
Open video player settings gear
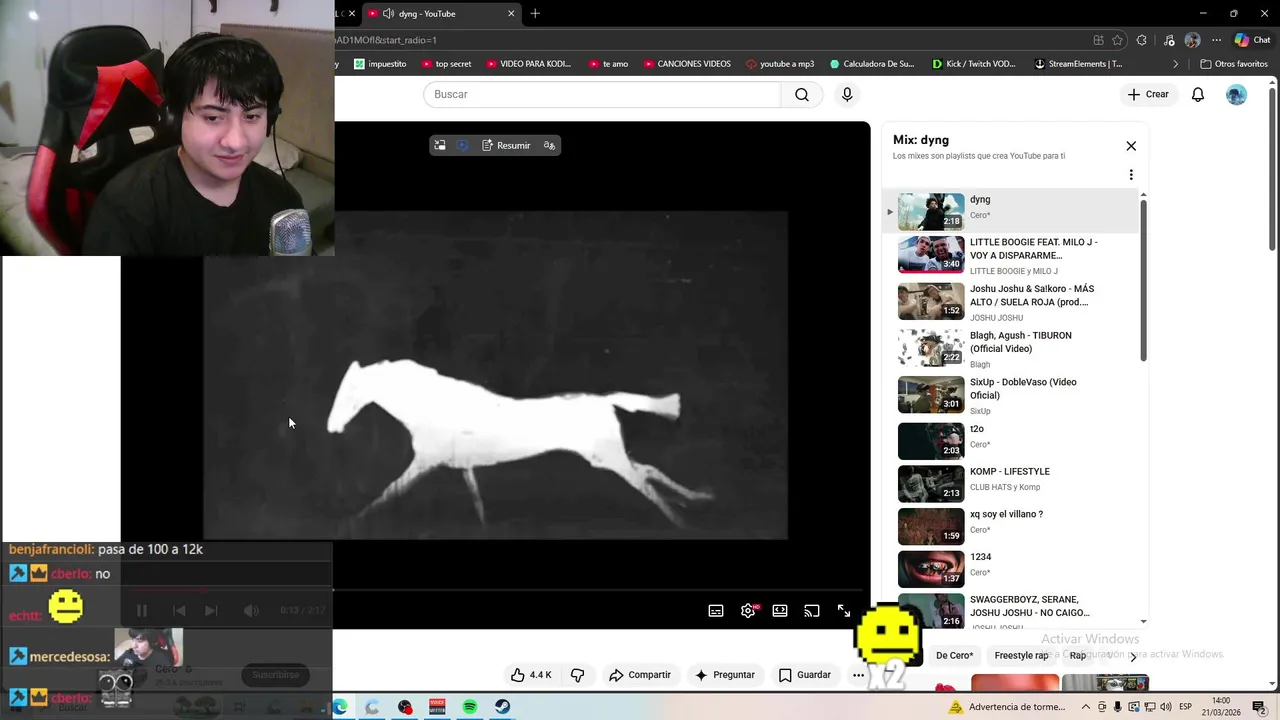click(748, 611)
